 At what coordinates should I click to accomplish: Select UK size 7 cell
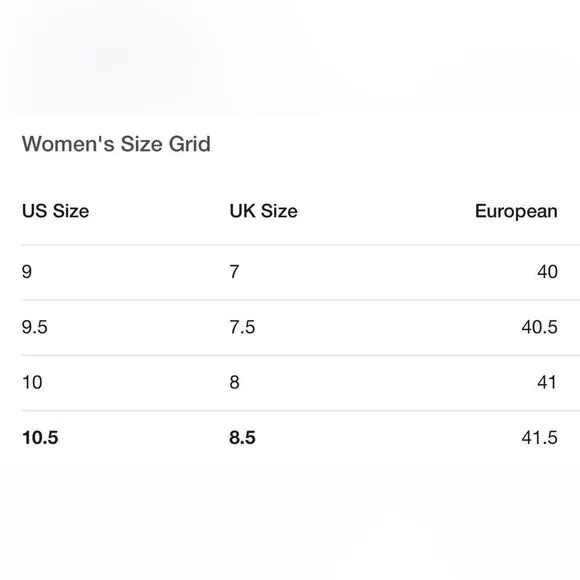pyautogui.click(x=234, y=272)
